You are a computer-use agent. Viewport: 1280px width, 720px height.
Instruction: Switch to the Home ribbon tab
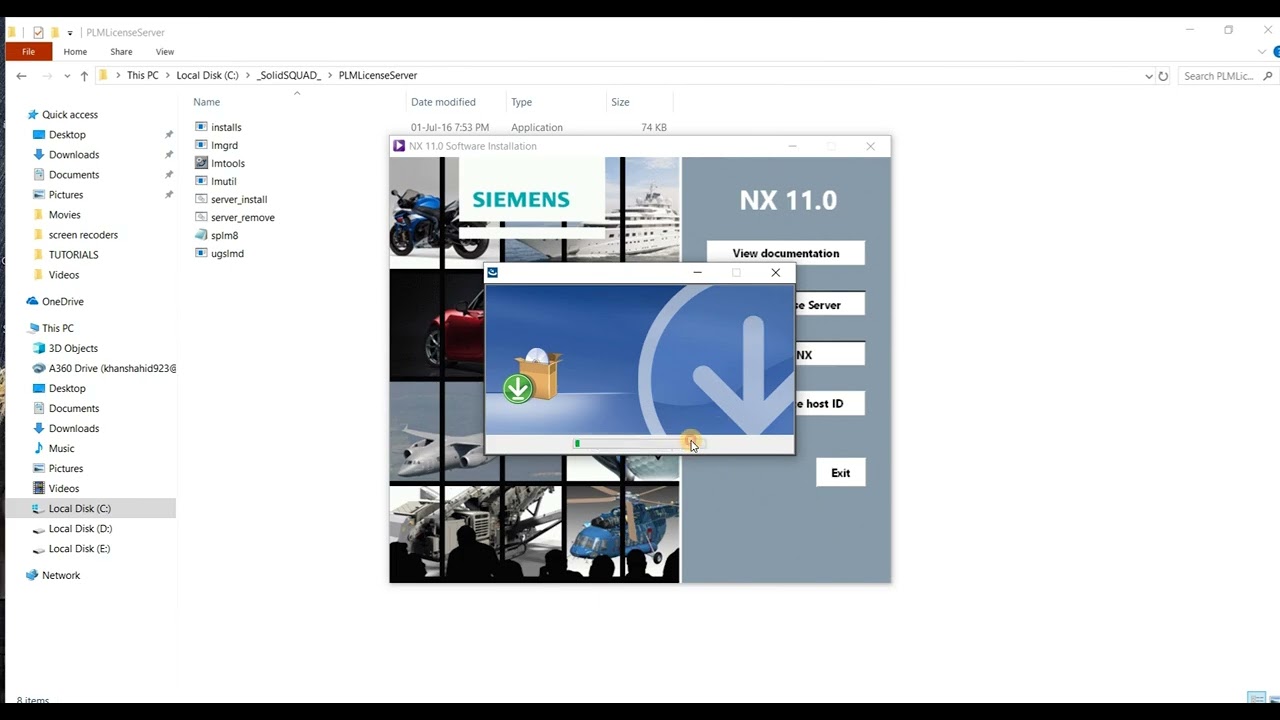click(75, 51)
